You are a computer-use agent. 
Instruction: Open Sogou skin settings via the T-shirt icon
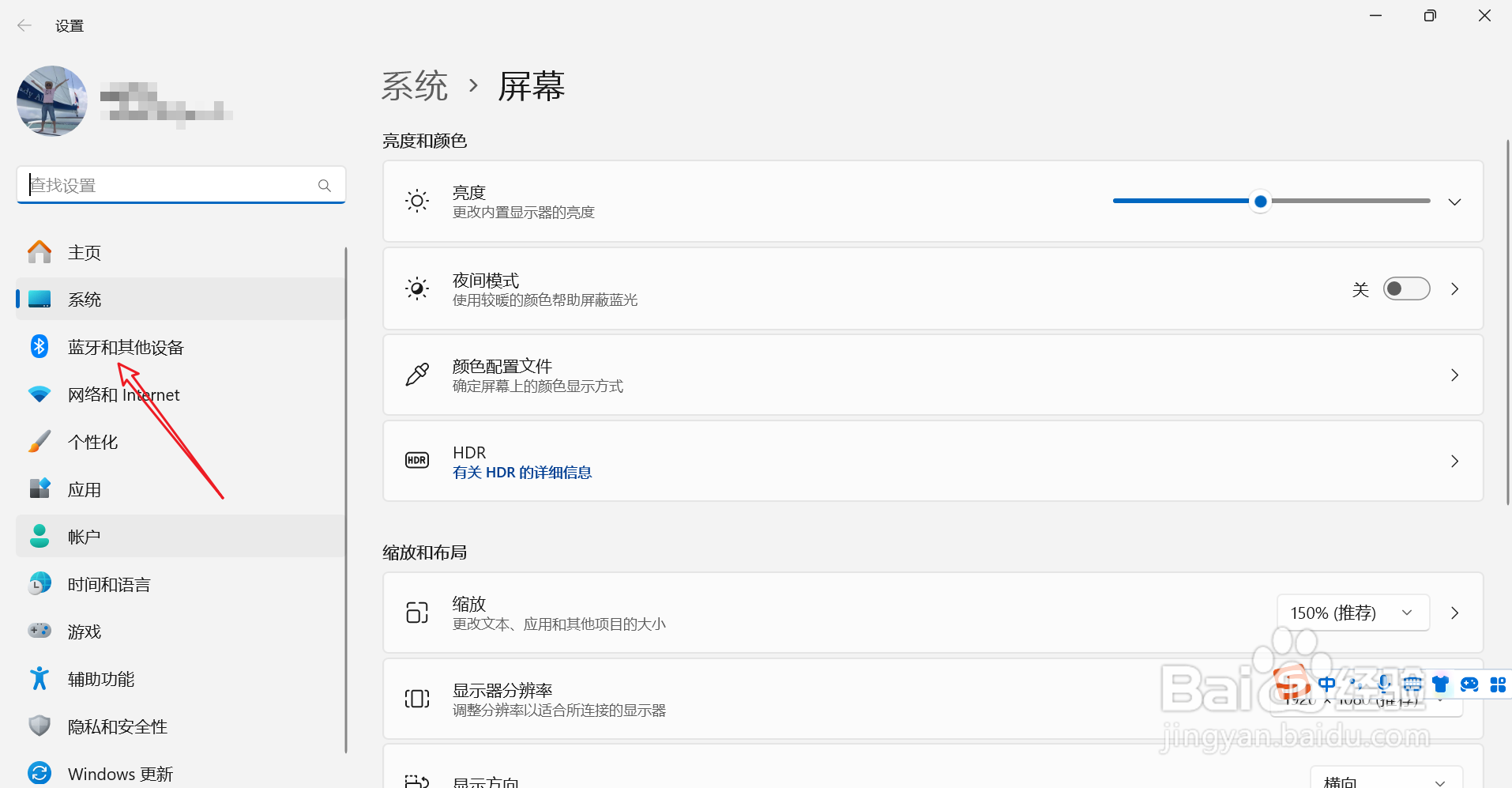pos(1441,684)
